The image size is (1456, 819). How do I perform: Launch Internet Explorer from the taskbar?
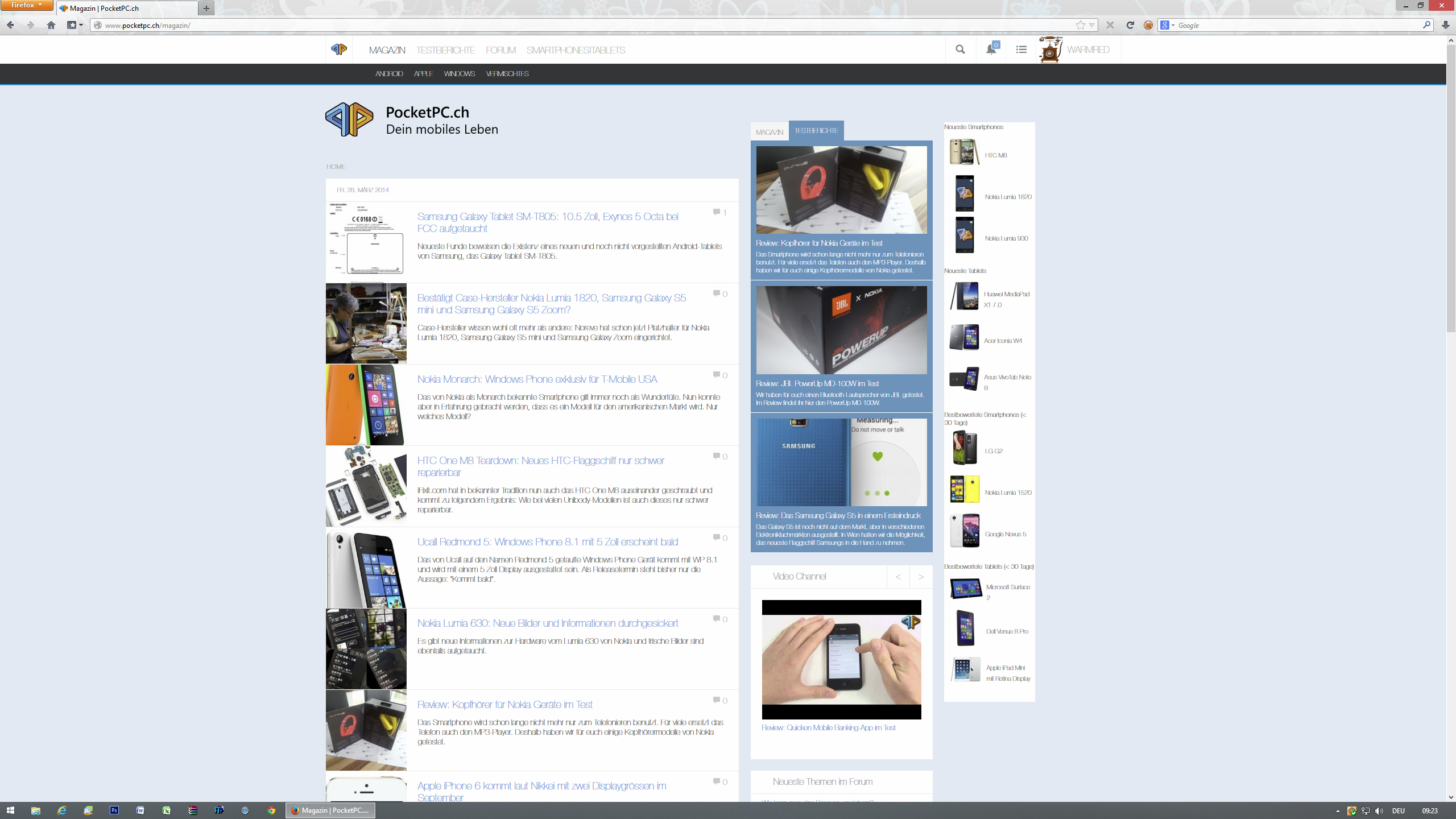pyautogui.click(x=62, y=810)
